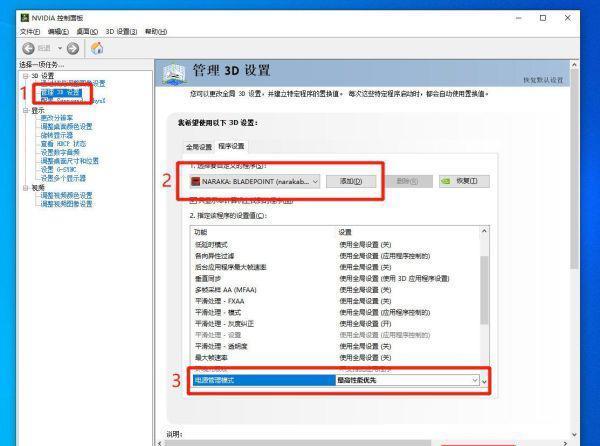This screenshot has width=600, height=446.
Task: Open the Back history dropdown arrow
Action: point(60,48)
